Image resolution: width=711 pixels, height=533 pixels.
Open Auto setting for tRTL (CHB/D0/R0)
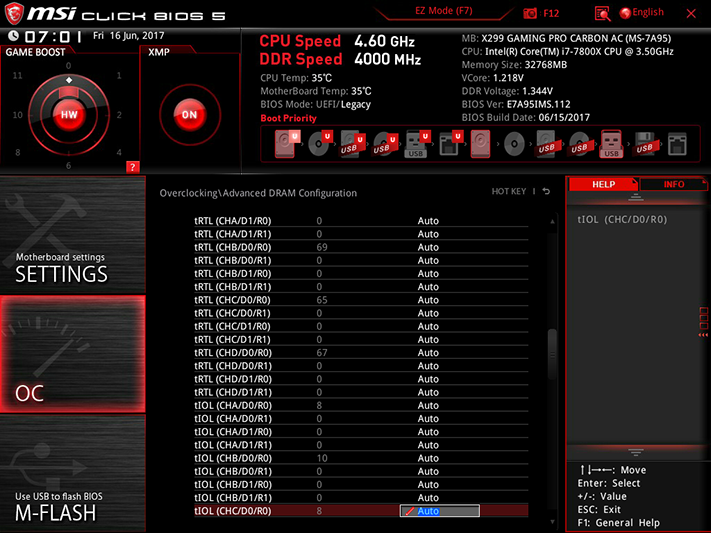pyautogui.click(x=428, y=247)
